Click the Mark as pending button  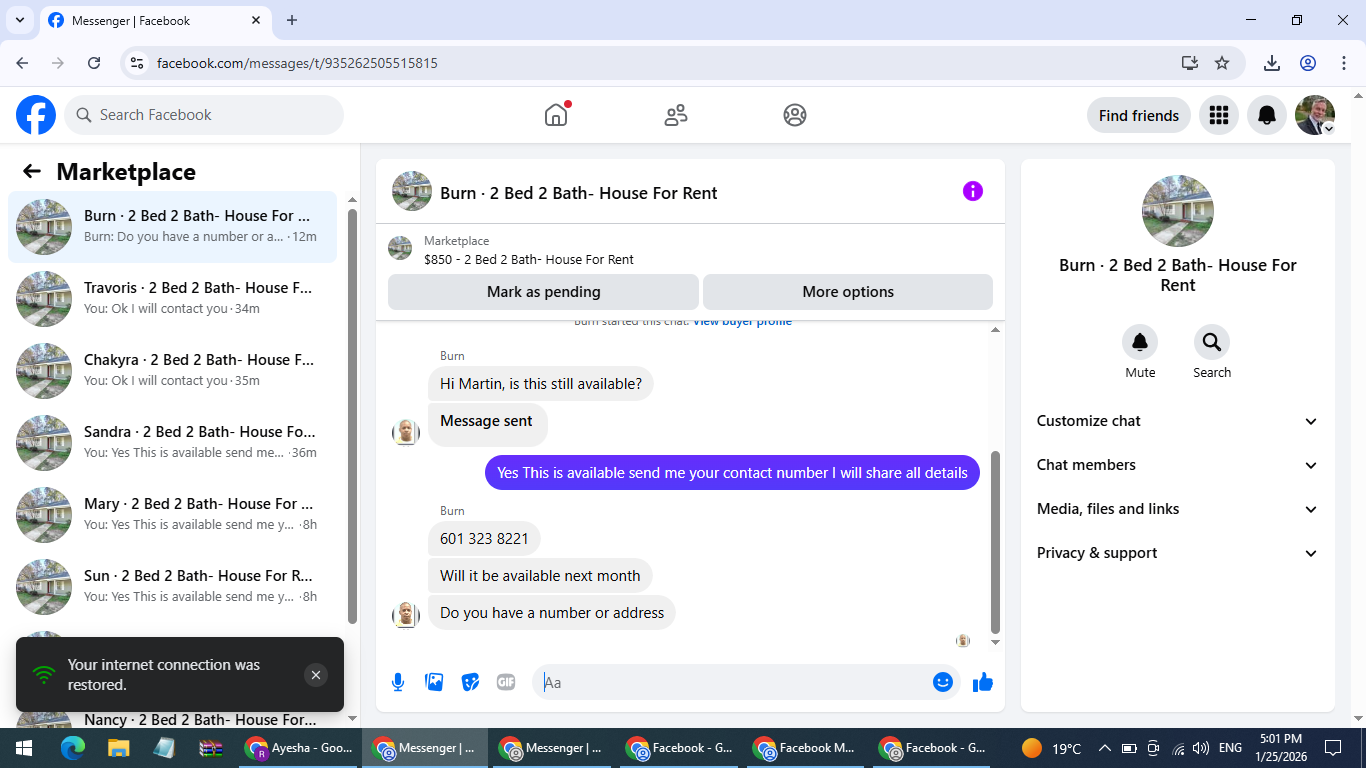click(x=543, y=292)
